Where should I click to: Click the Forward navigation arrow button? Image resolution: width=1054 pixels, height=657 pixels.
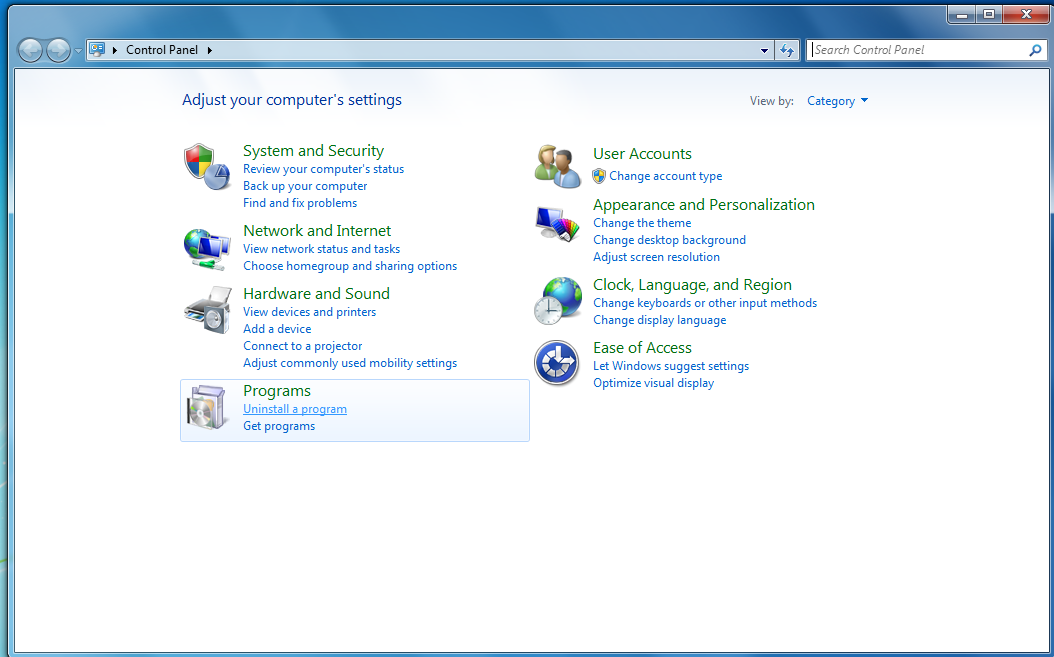58,50
